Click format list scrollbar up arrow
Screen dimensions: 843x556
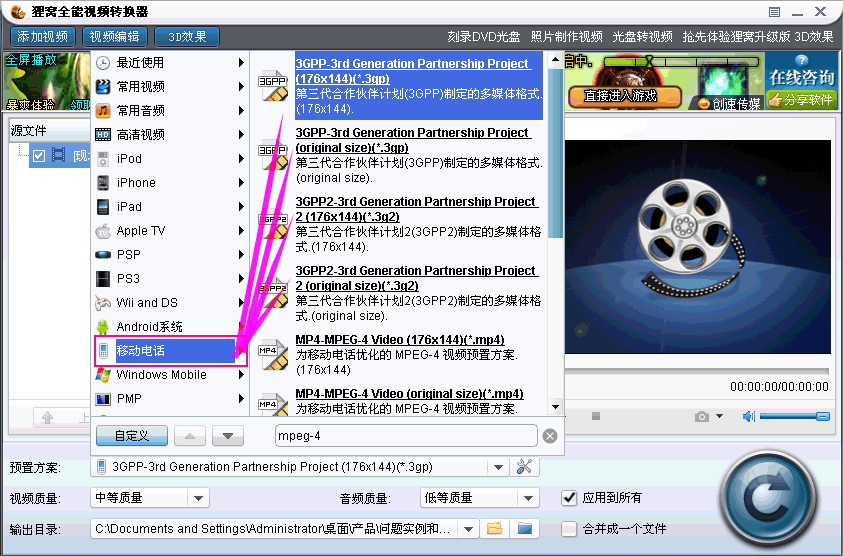click(556, 59)
